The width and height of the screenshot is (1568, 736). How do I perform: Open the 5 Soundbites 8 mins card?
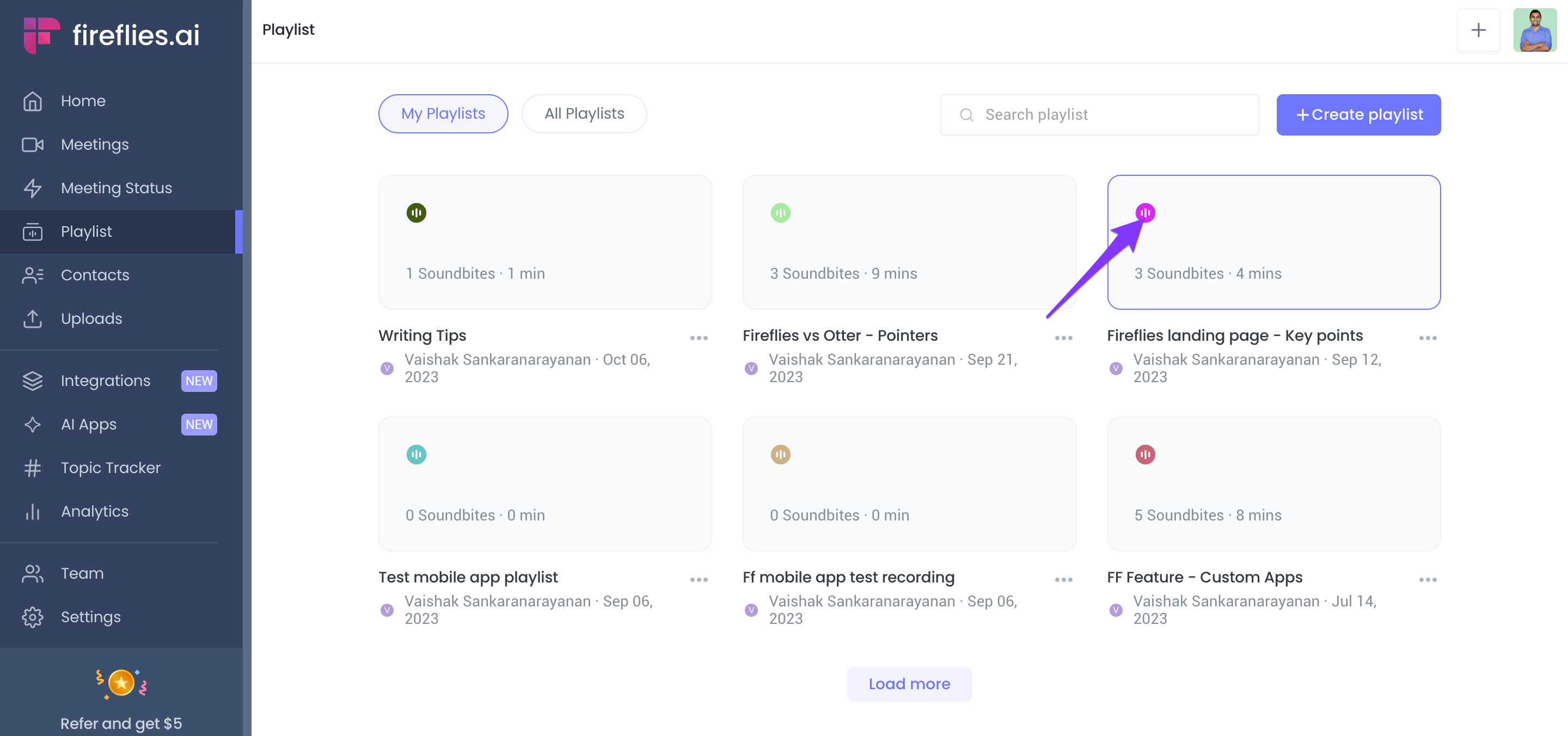coord(1273,484)
